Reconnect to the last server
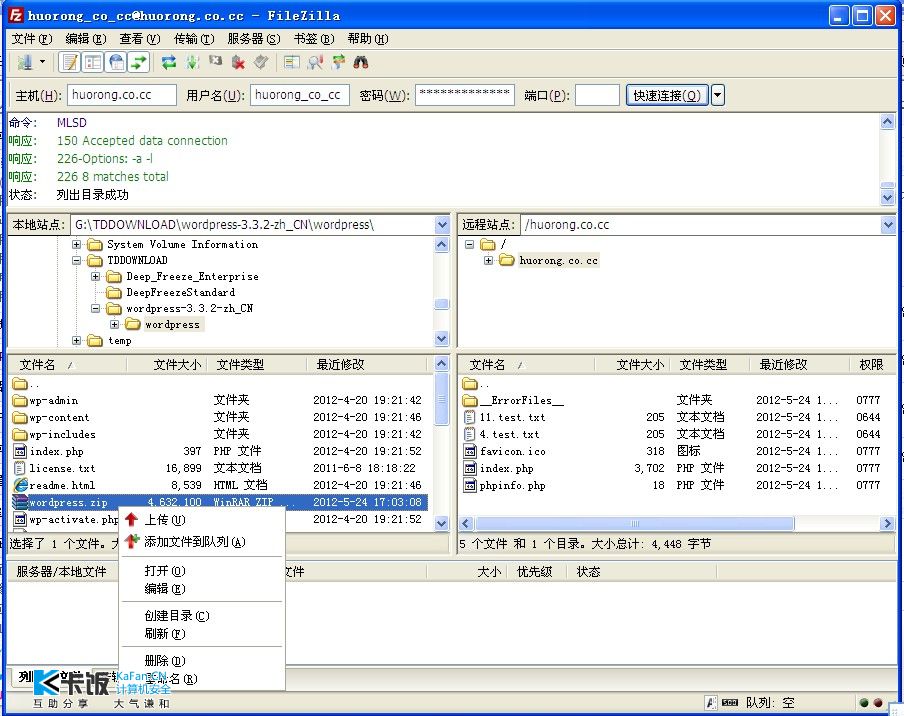This screenshot has height=716, width=904. tap(261, 62)
